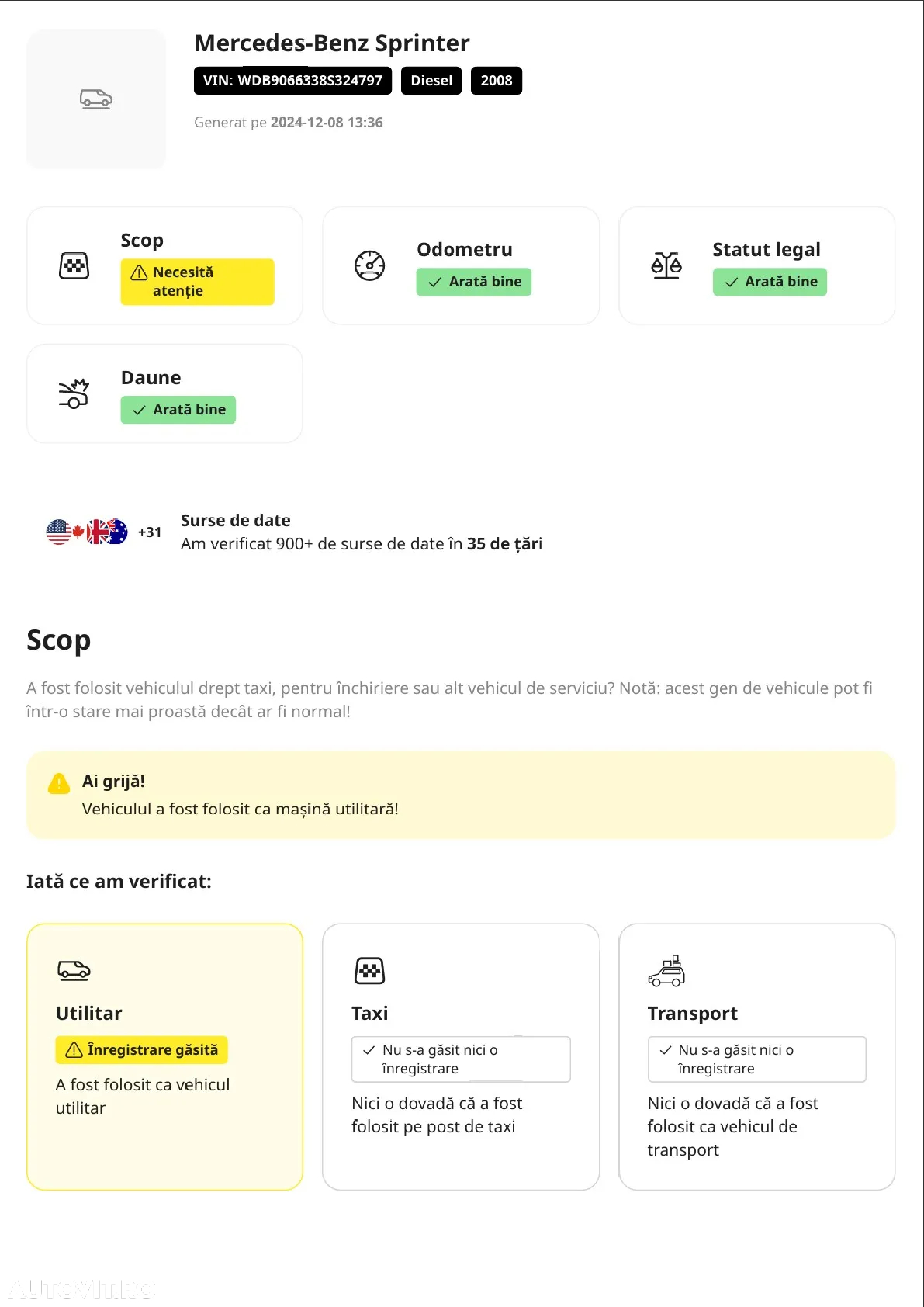Click the yellow Necesită atenție badge

pyautogui.click(x=197, y=282)
